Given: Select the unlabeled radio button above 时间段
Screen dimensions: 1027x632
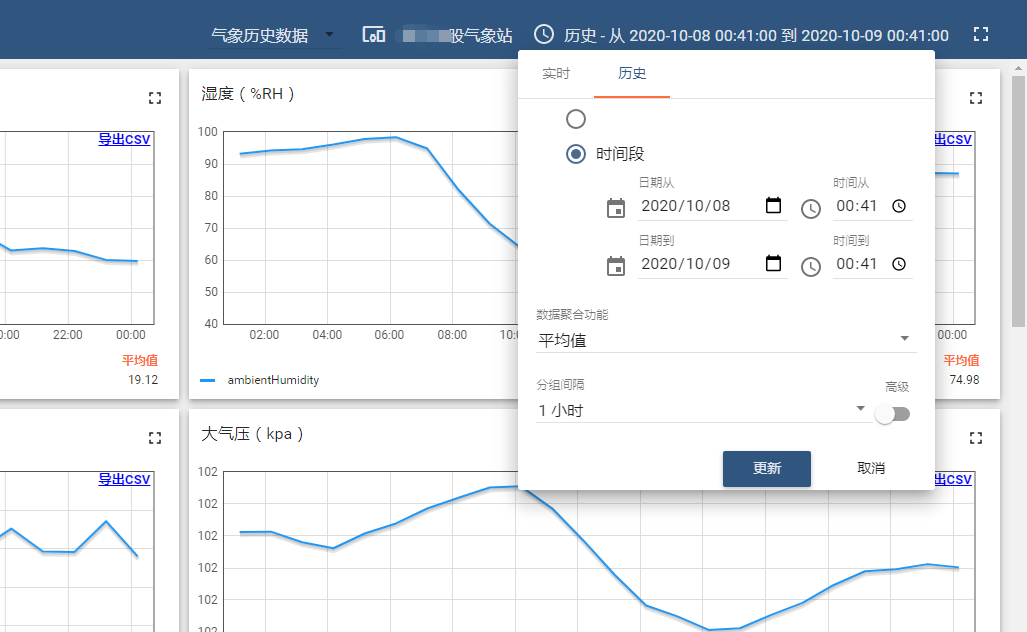Looking at the screenshot, I should pos(576,119).
